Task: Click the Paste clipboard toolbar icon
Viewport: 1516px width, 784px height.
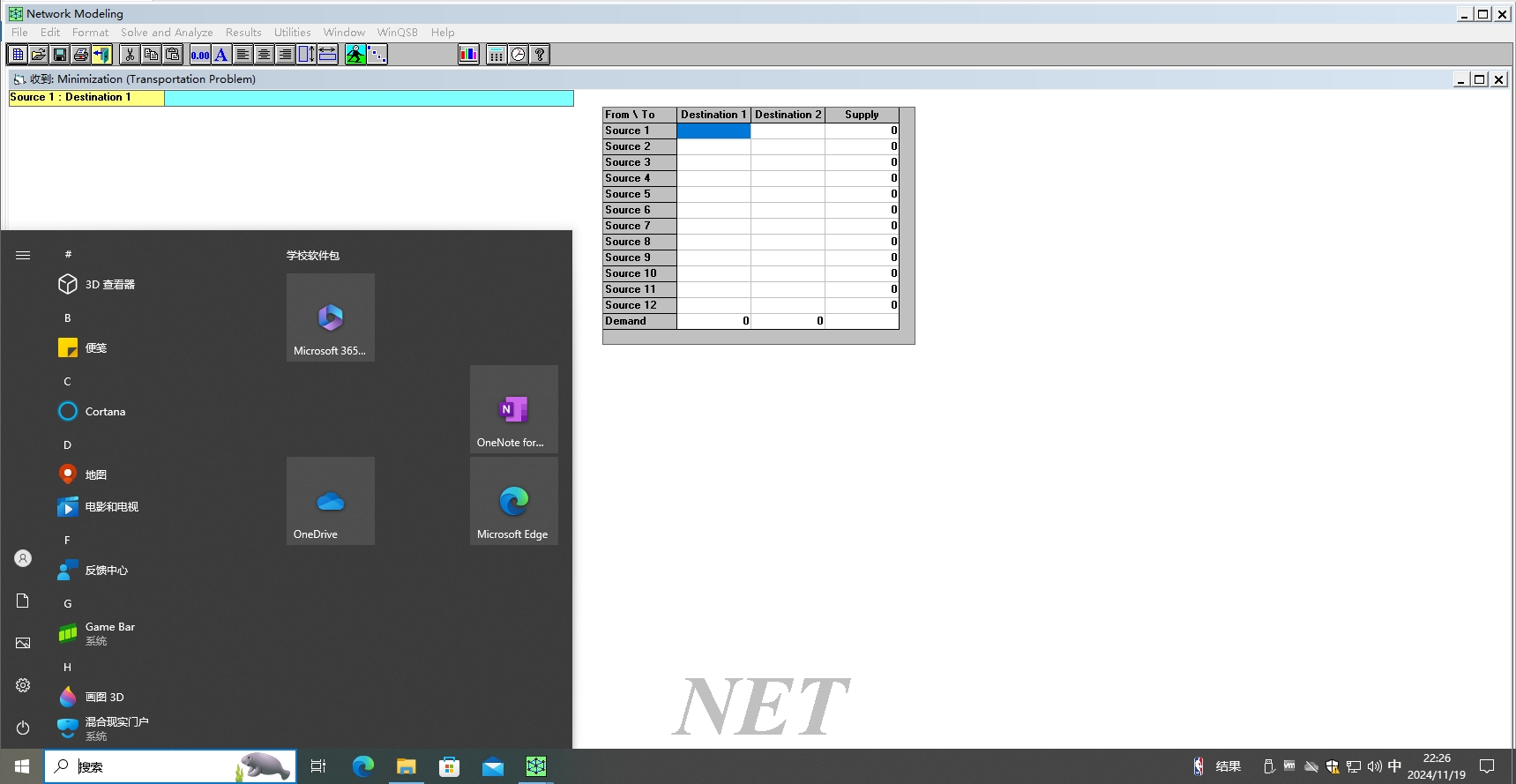Action: click(172, 55)
